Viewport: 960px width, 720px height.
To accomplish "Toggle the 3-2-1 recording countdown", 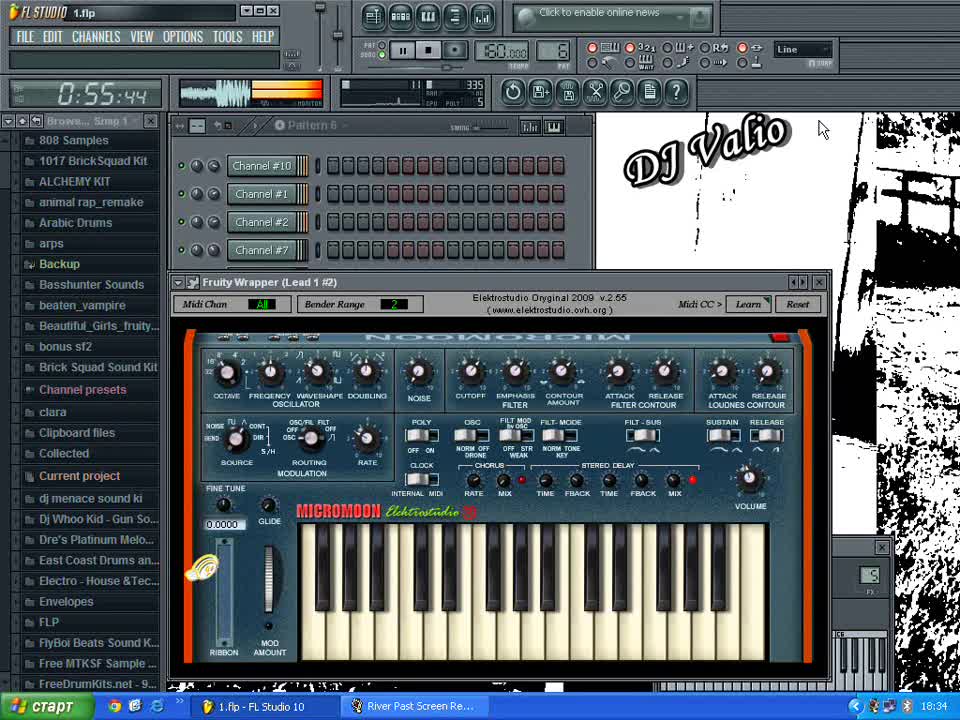I will (630, 48).
